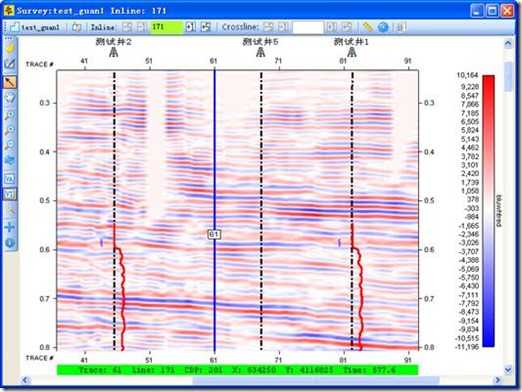
Task: Click the icon right of text_guan1
Action: coord(77,27)
